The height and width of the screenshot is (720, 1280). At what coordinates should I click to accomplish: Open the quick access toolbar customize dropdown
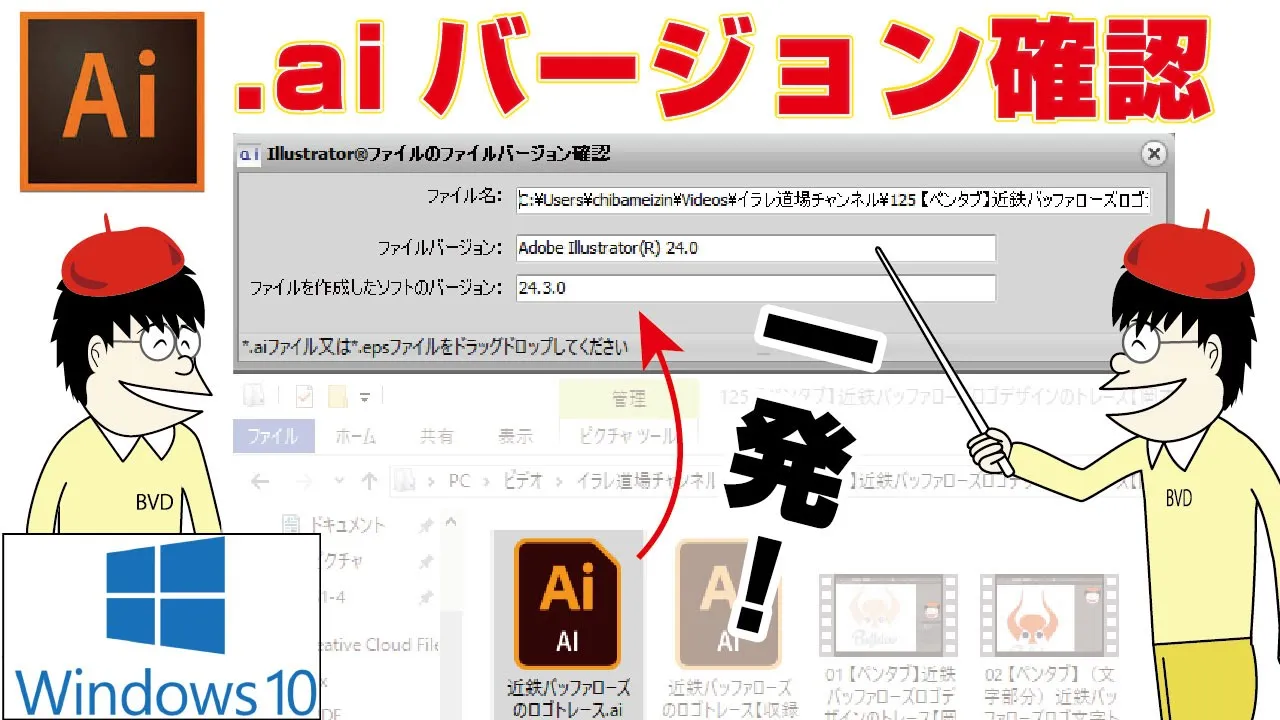click(x=365, y=398)
